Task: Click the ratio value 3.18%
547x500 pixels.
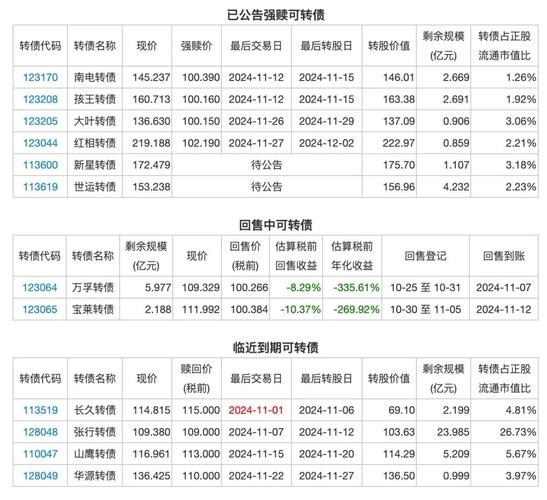Action: tap(521, 165)
